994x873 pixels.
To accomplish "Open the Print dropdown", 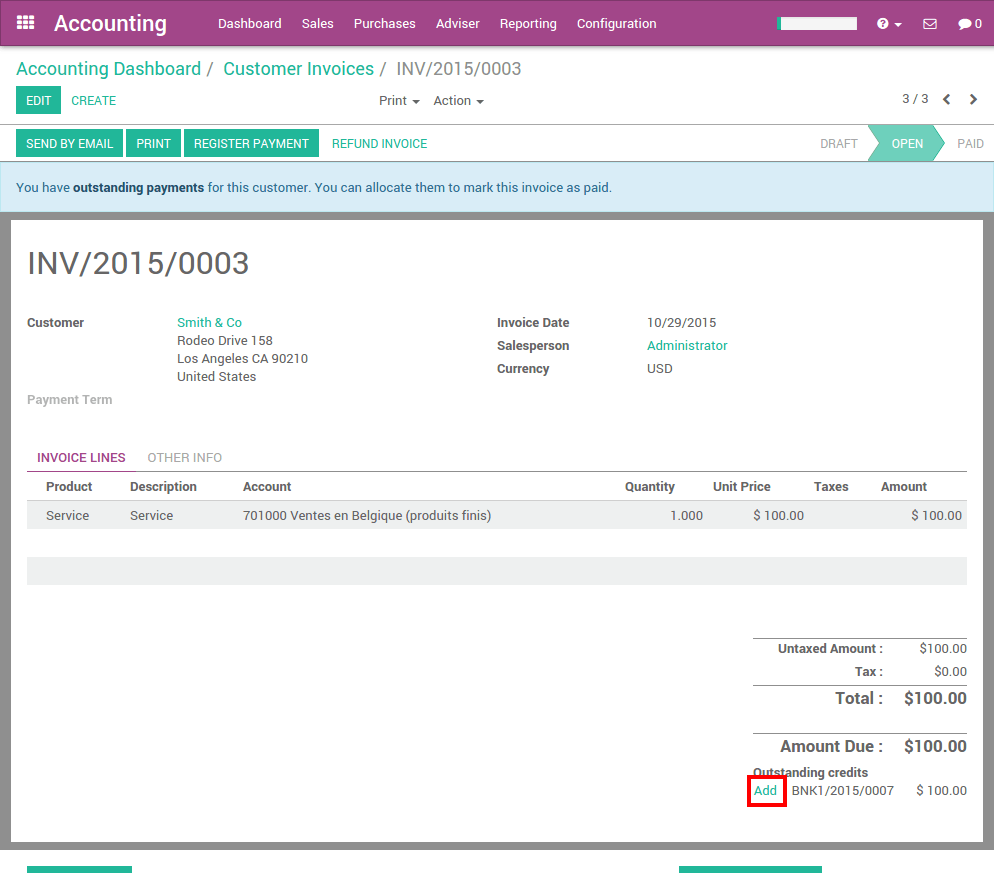I will coord(398,100).
